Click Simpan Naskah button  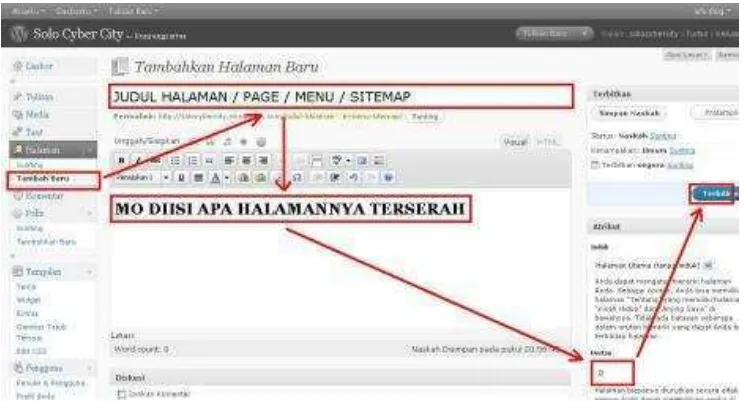point(629,113)
